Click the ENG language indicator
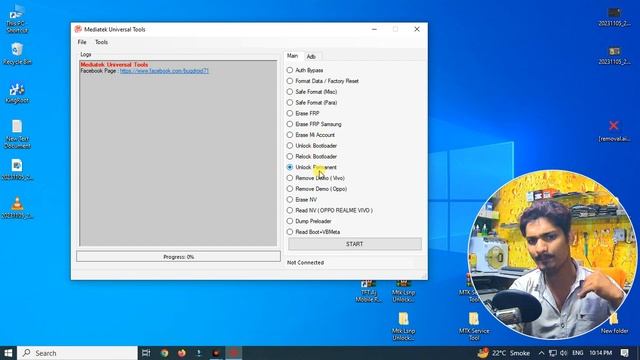This screenshot has height=360, width=640. (578, 353)
